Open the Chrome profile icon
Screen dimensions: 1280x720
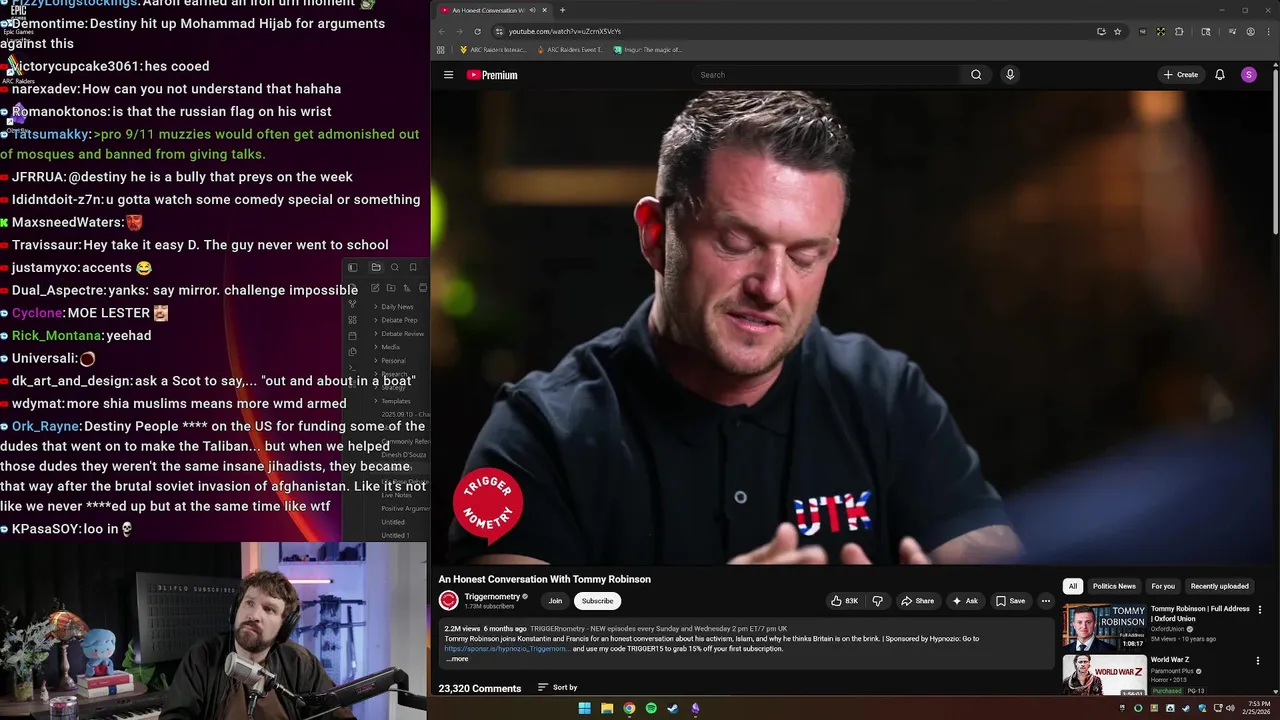1250,31
